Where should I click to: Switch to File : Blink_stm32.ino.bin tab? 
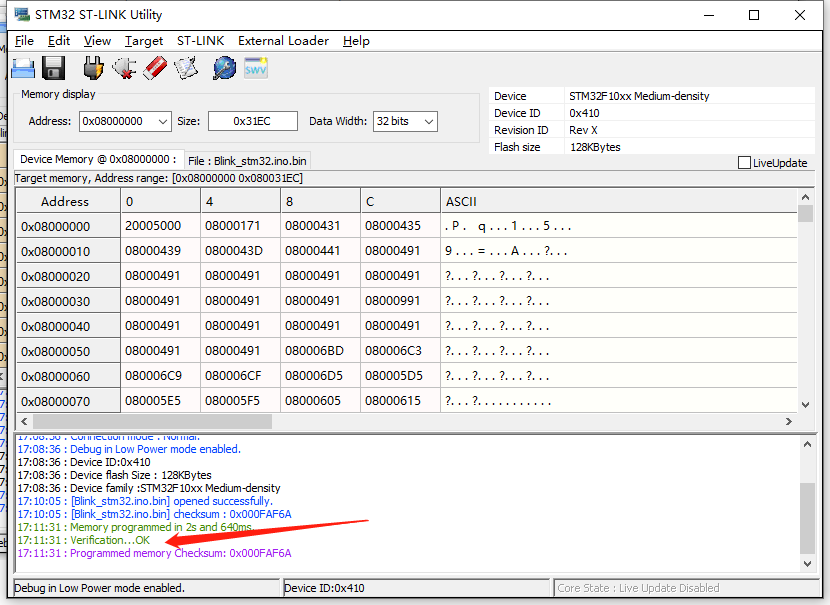coord(247,161)
